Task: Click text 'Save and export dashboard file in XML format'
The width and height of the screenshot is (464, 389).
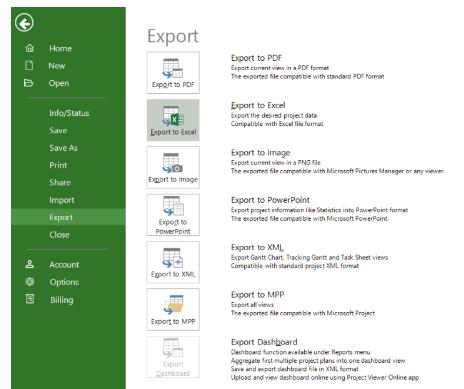Action: click(x=295, y=369)
